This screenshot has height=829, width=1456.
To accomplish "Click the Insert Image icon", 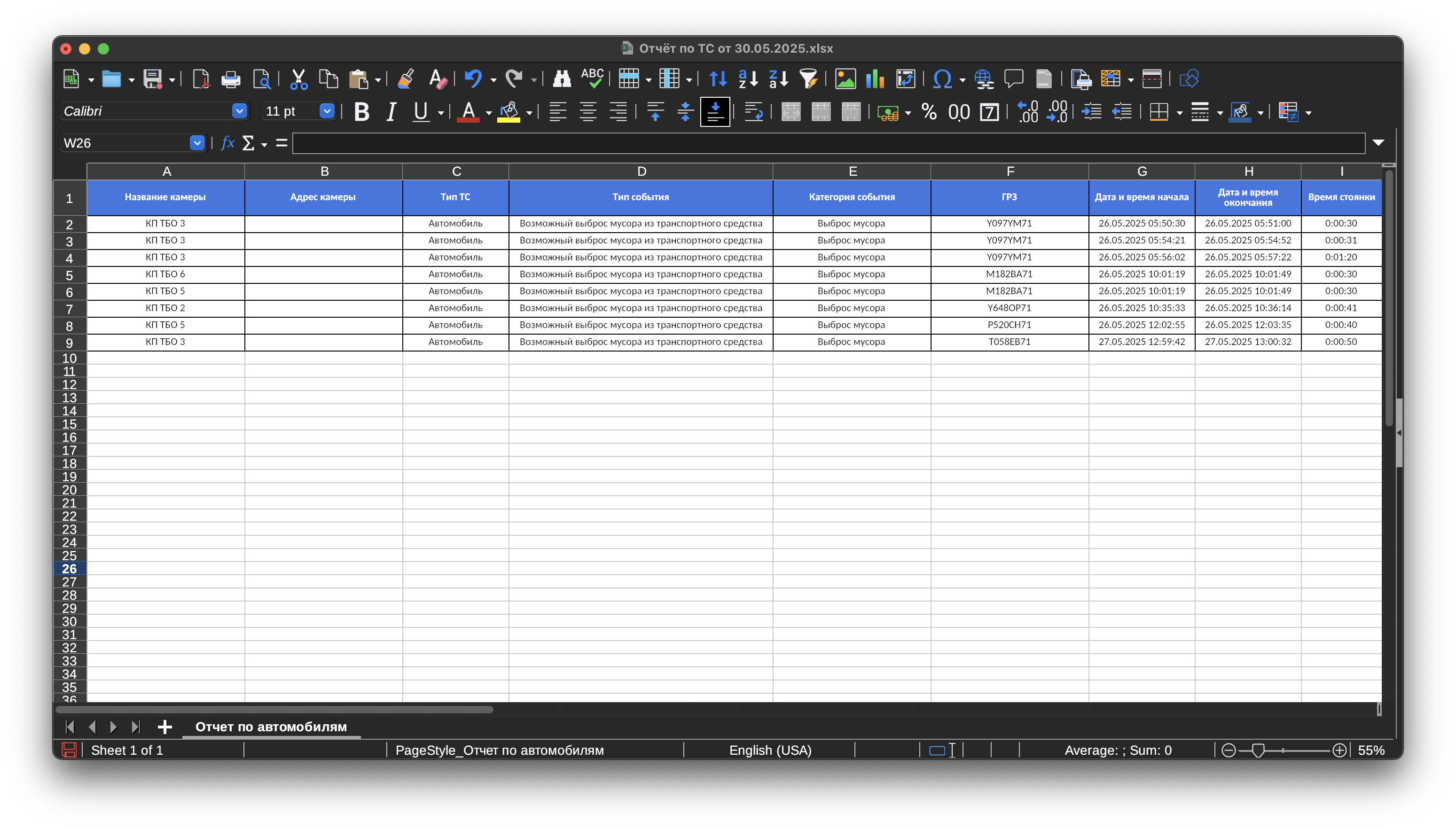I will point(845,78).
